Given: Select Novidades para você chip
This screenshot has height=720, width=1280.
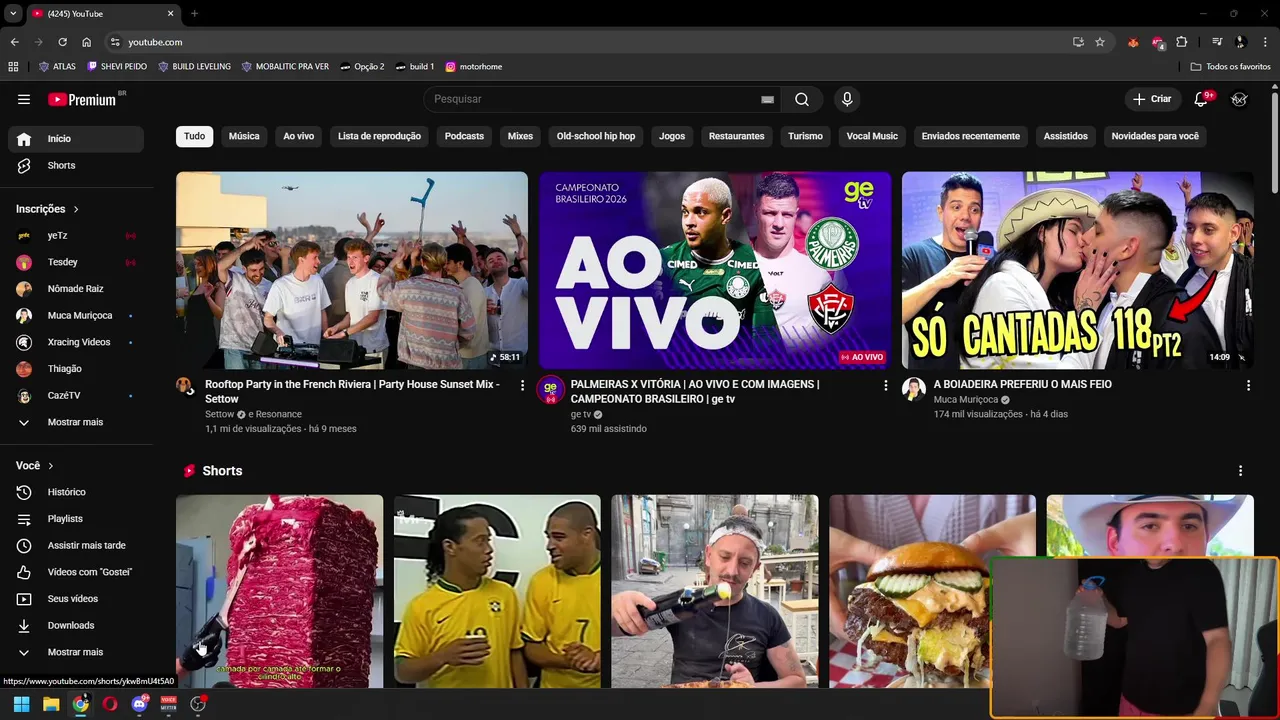Looking at the screenshot, I should click(x=1155, y=136).
